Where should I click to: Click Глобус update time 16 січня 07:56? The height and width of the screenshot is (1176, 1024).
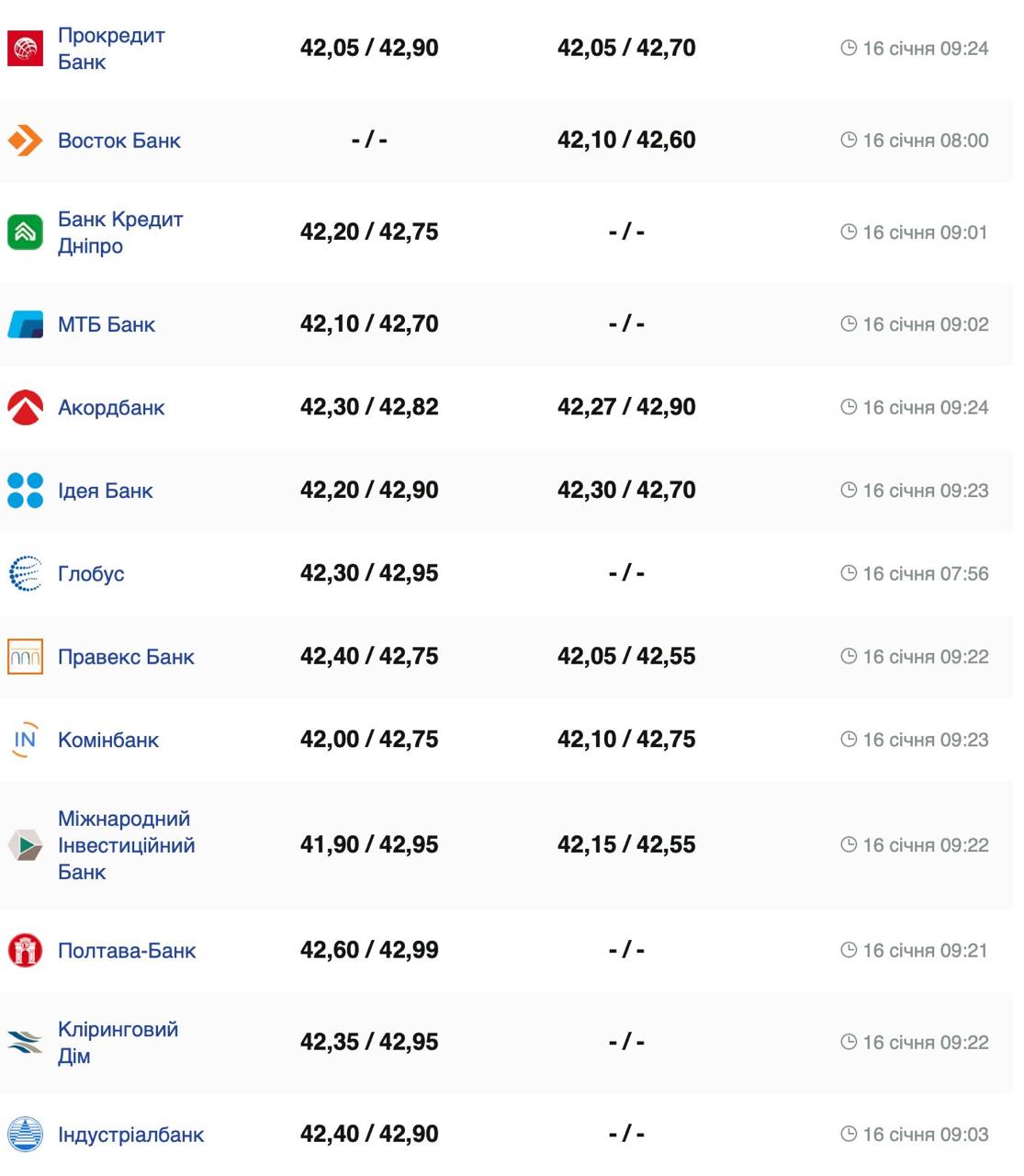[x=915, y=573]
